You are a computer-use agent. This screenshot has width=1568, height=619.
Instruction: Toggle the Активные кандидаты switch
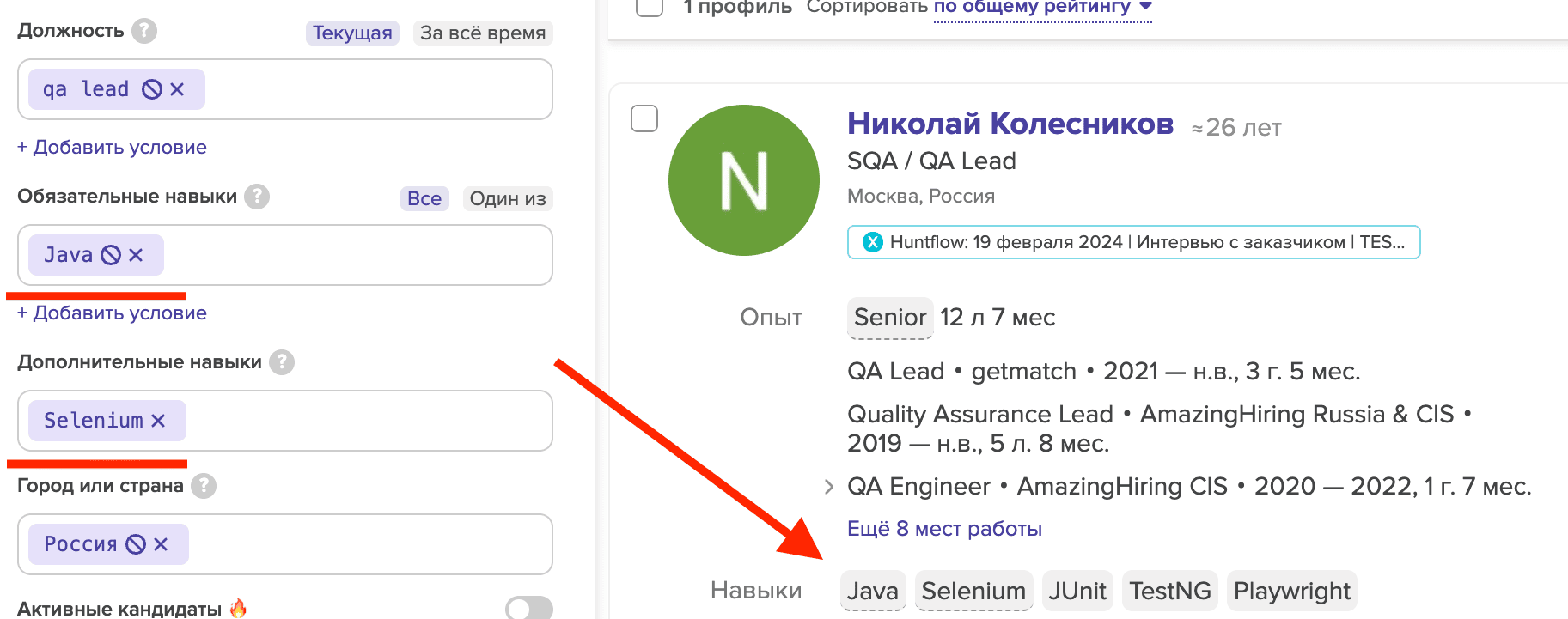(528, 609)
